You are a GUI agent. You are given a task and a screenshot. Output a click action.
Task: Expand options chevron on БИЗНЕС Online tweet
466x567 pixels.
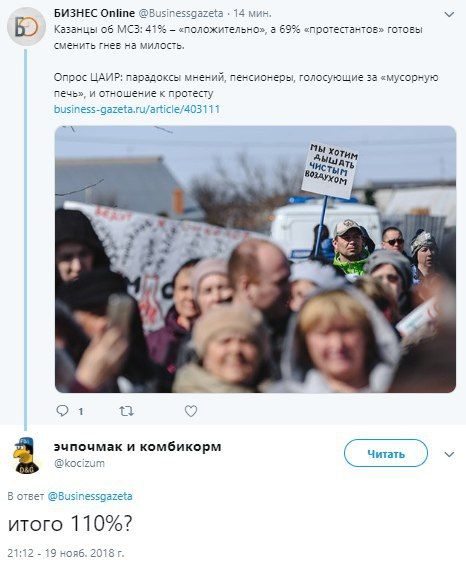coord(449,14)
